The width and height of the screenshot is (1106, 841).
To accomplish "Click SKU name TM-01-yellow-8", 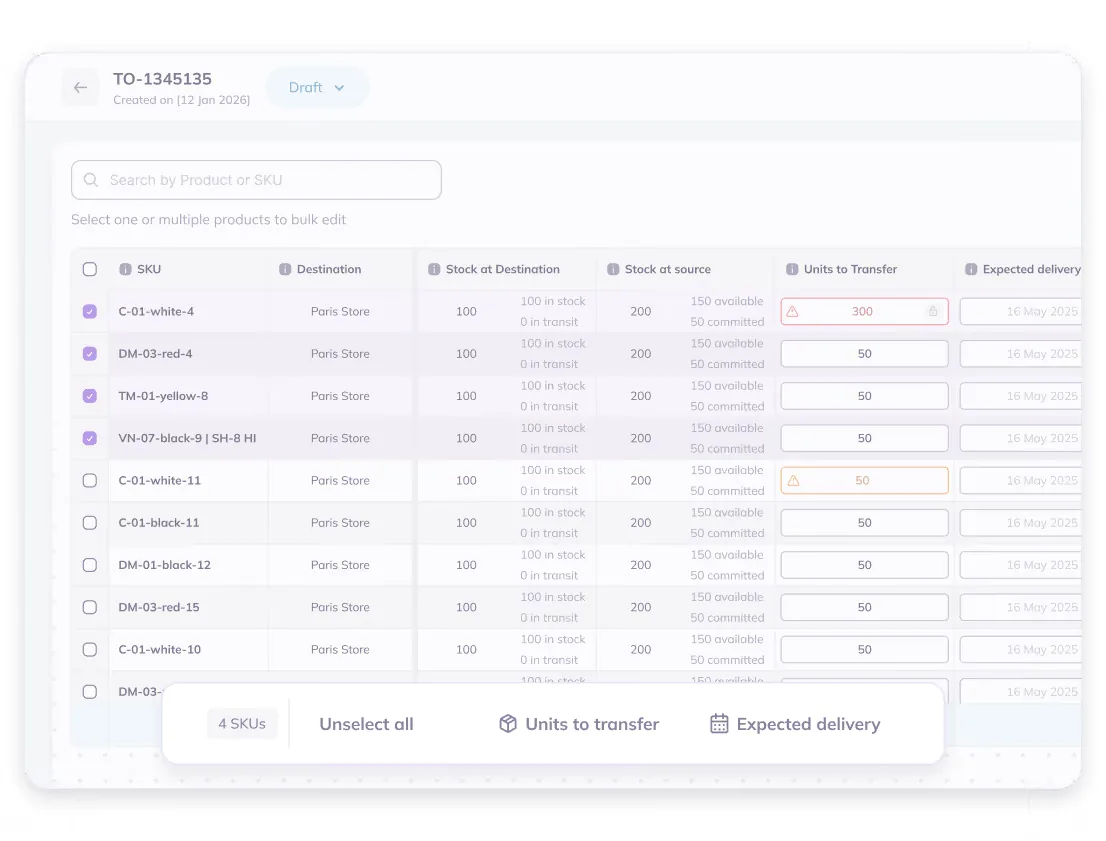I will pos(163,396).
